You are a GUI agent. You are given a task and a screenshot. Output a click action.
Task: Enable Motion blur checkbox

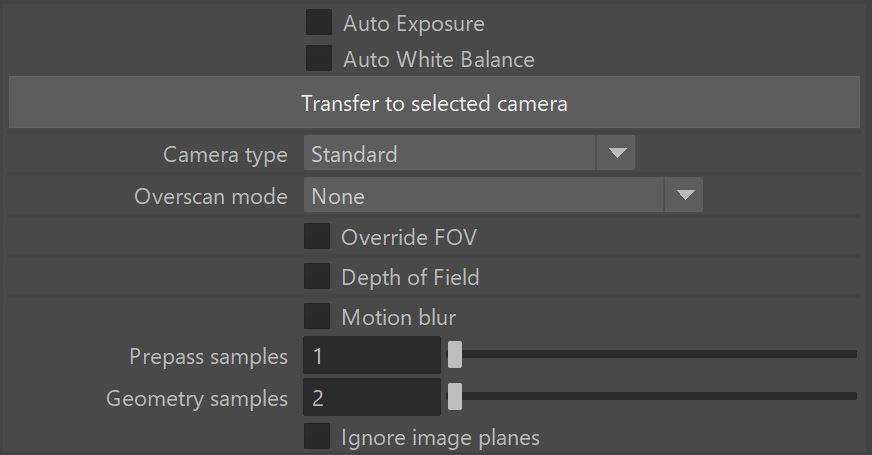317,316
